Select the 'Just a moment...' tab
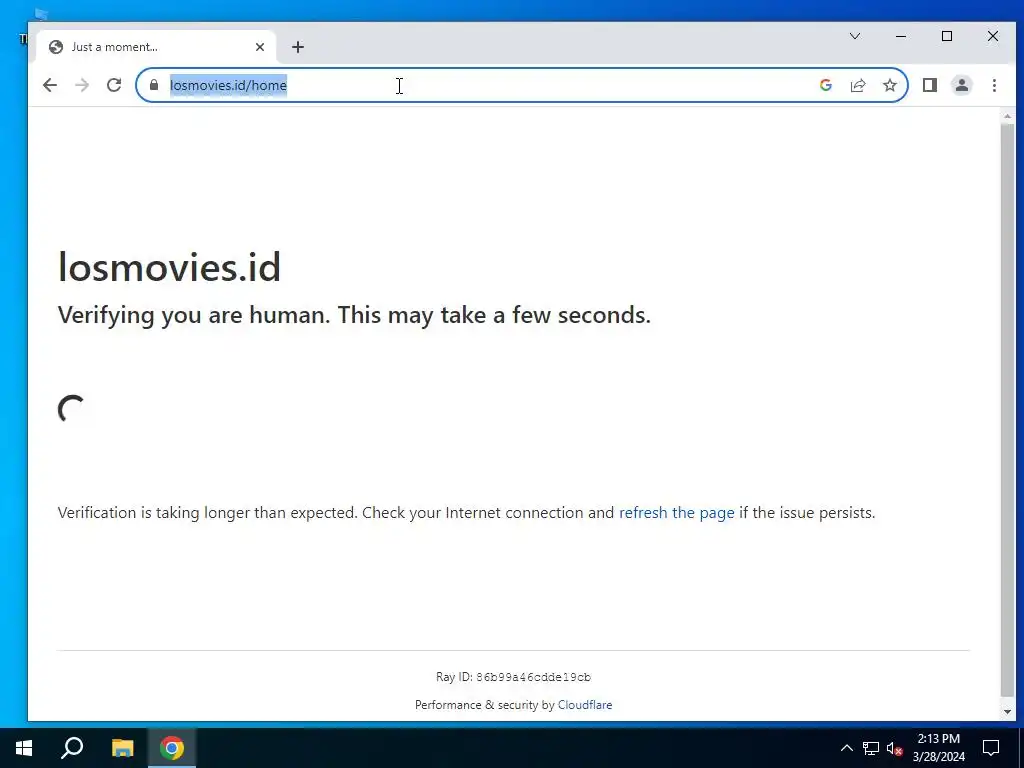This screenshot has width=1024, height=768. coord(157,47)
